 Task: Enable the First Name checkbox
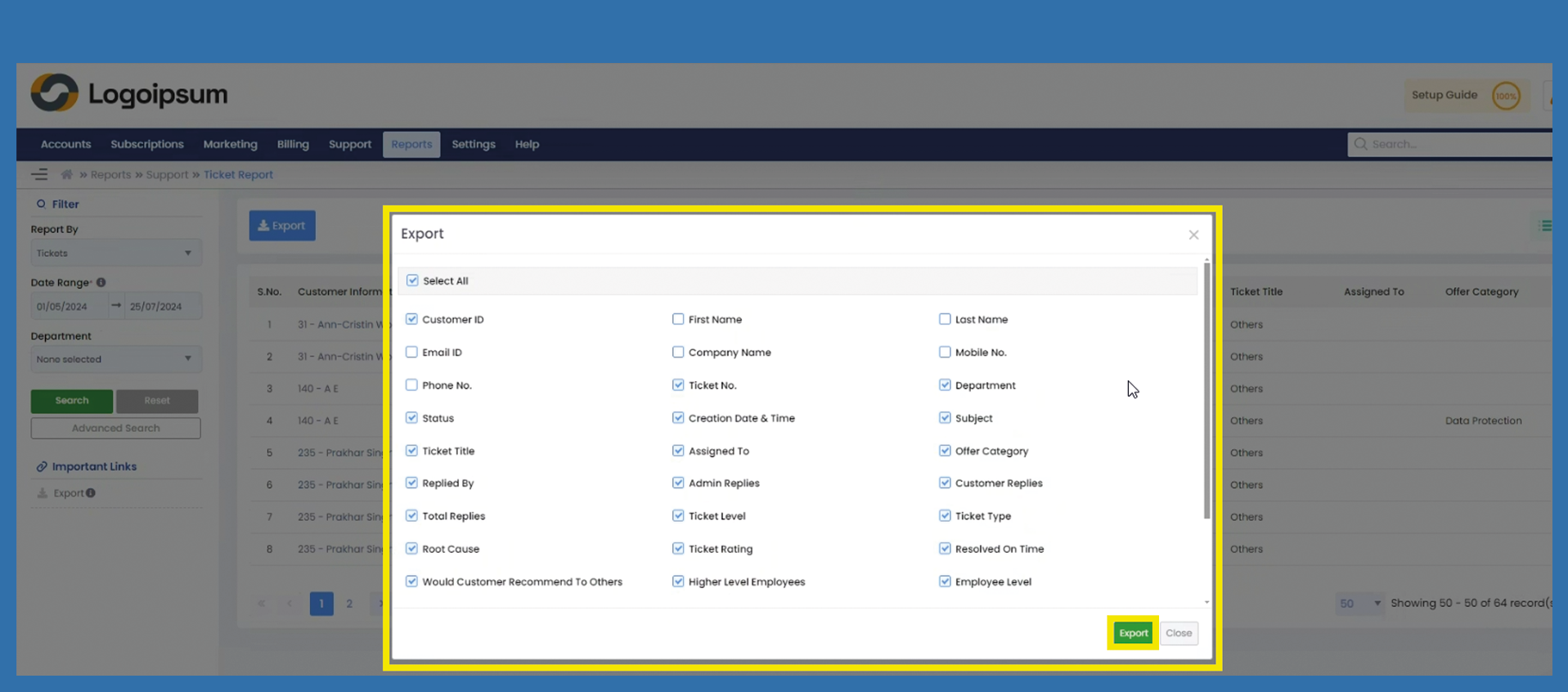coord(678,319)
